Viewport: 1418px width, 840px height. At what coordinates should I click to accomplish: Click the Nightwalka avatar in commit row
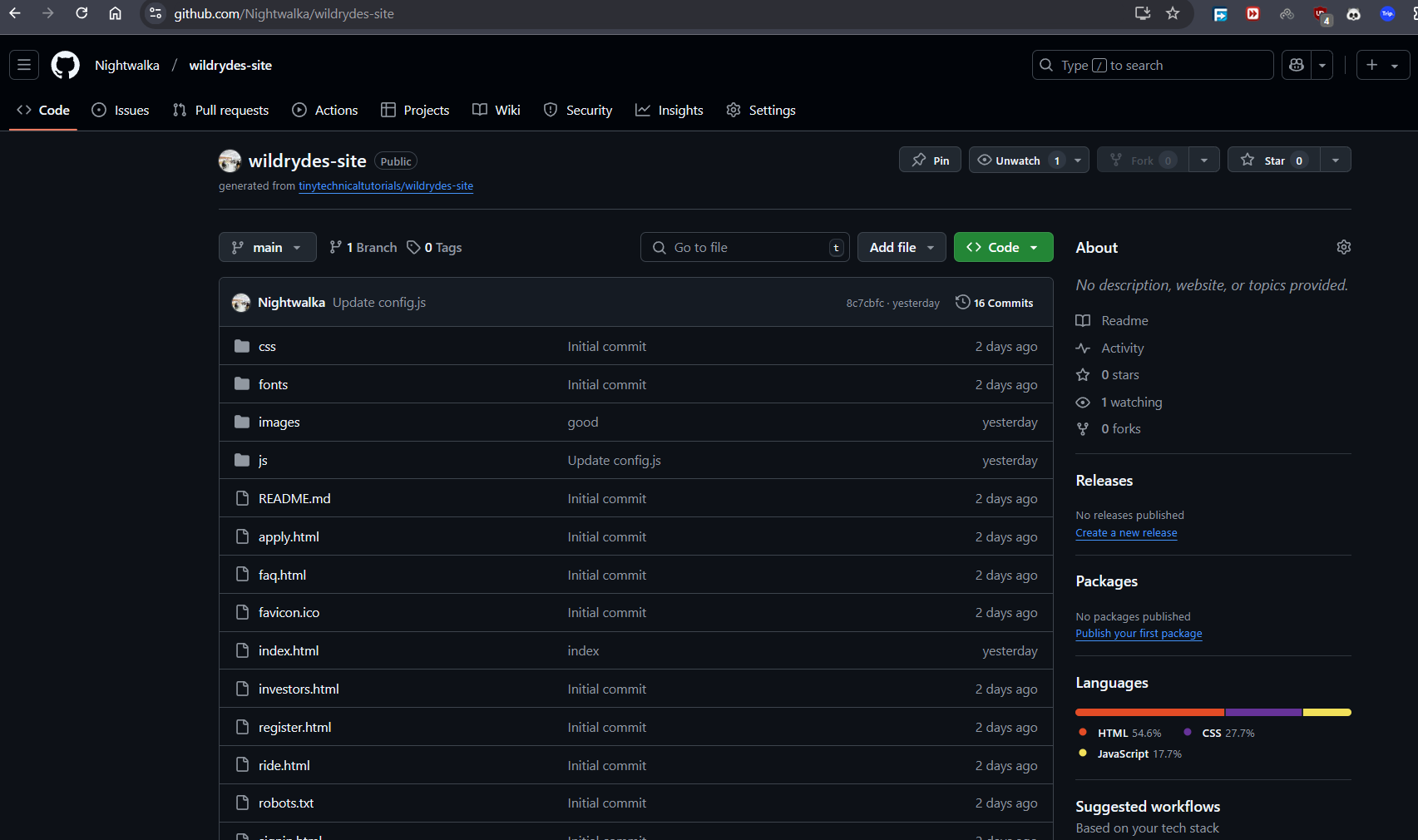click(241, 303)
